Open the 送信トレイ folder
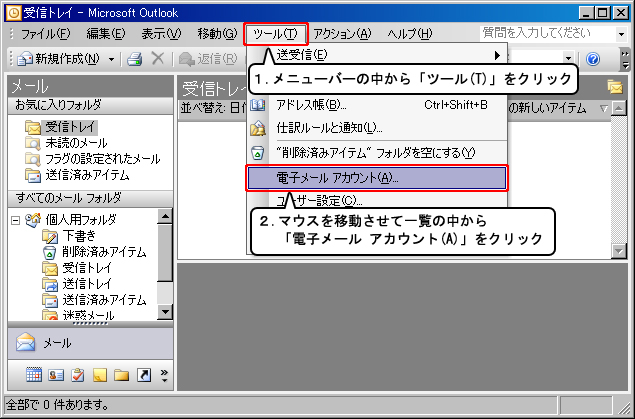This screenshot has width=635, height=419. coord(77,284)
